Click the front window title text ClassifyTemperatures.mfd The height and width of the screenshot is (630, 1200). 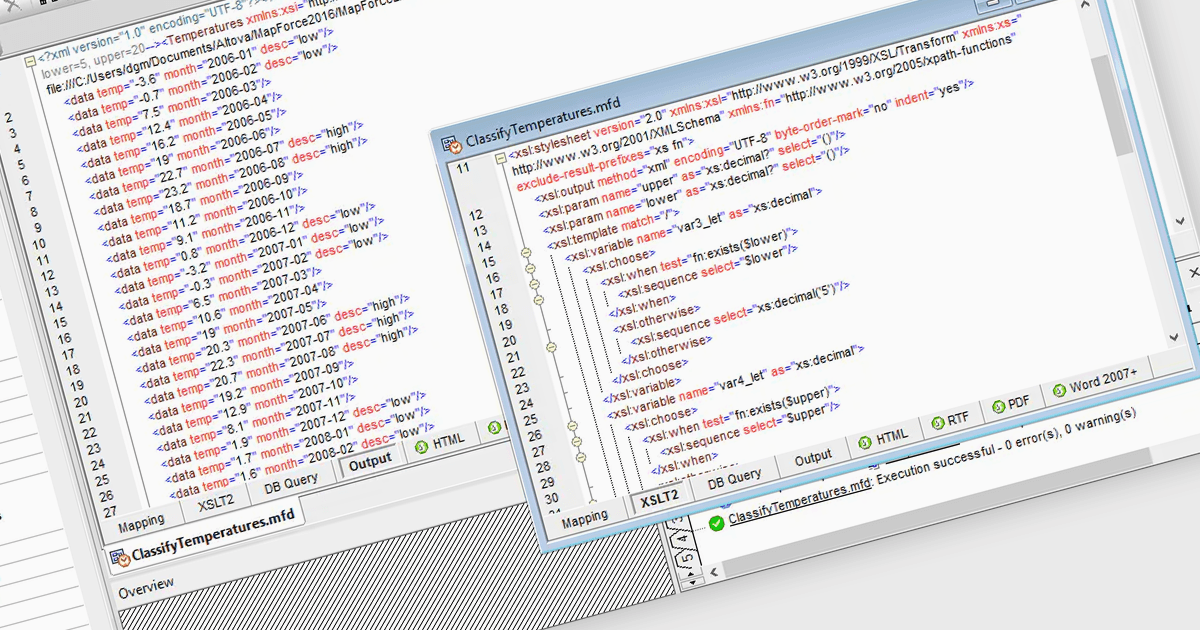pyautogui.click(x=544, y=121)
